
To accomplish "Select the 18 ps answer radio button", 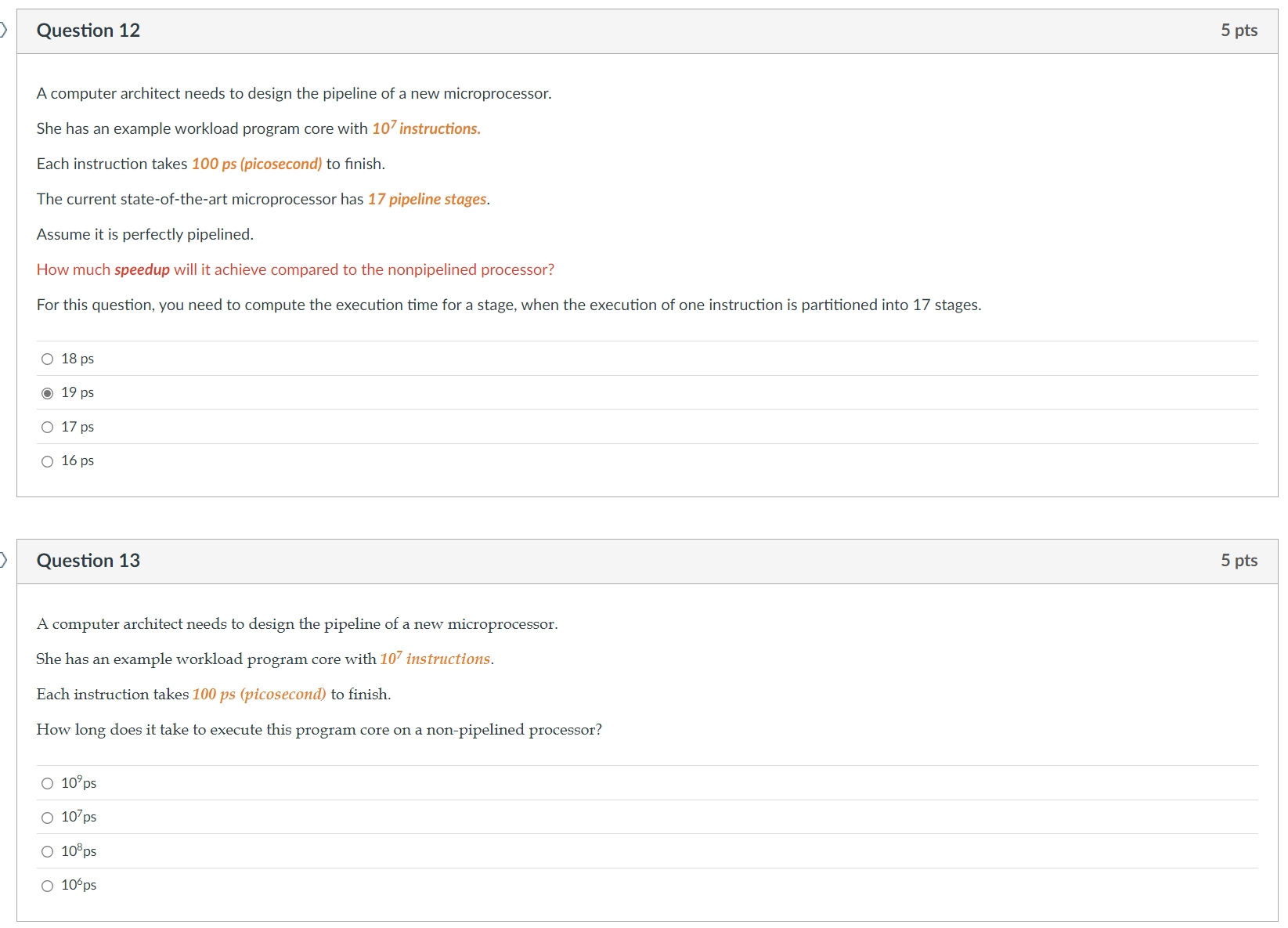I will 48,359.
